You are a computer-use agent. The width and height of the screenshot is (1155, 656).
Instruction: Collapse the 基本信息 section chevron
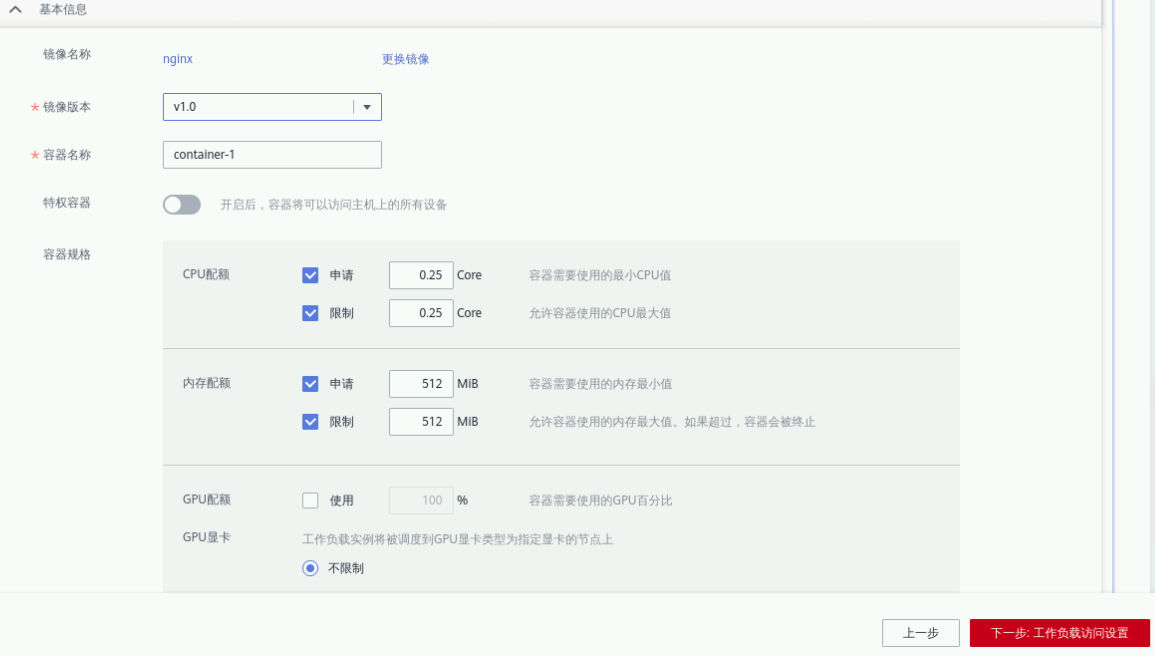(x=16, y=9)
